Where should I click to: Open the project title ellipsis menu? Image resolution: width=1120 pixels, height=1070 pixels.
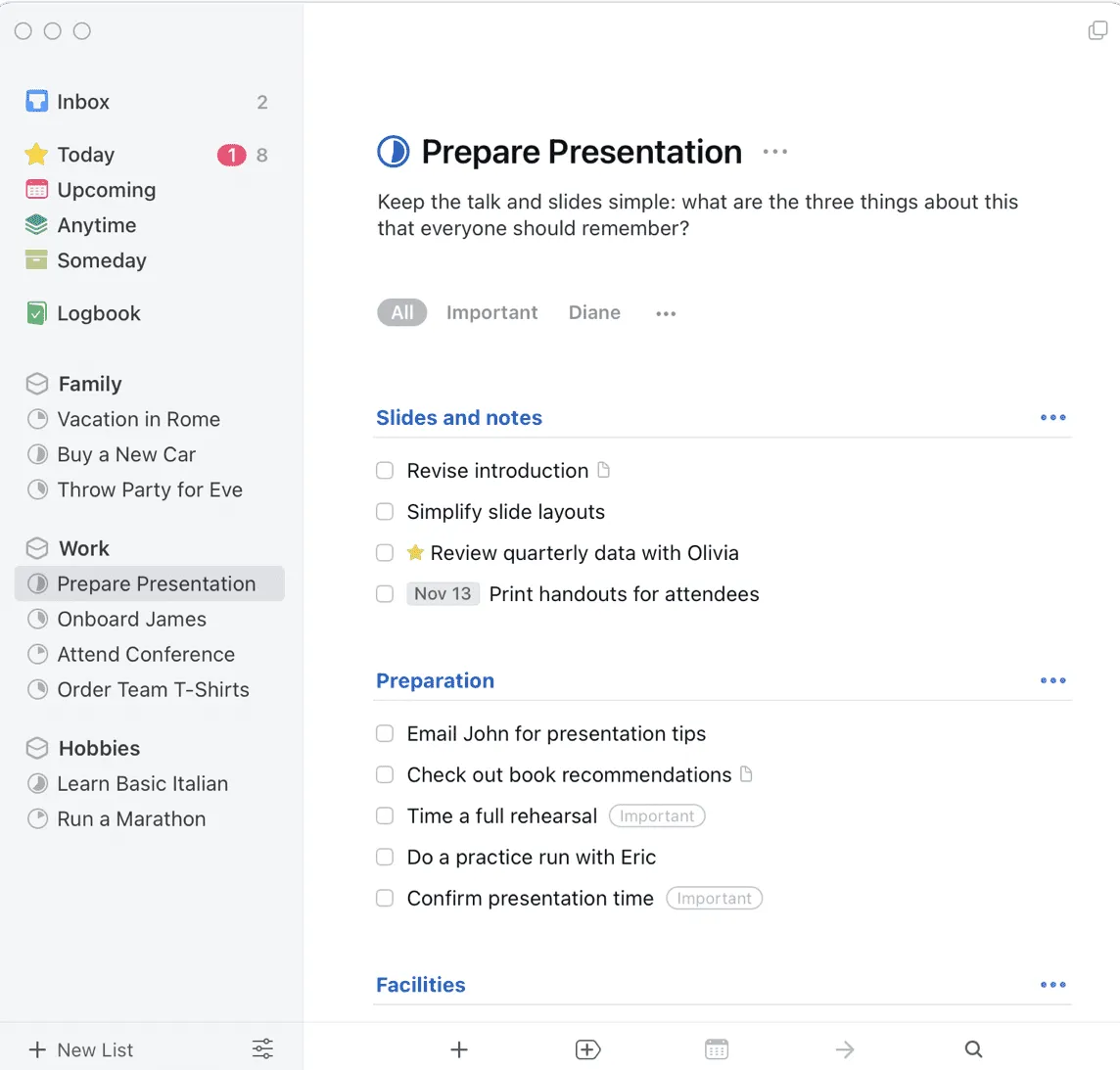pyautogui.click(x=775, y=152)
